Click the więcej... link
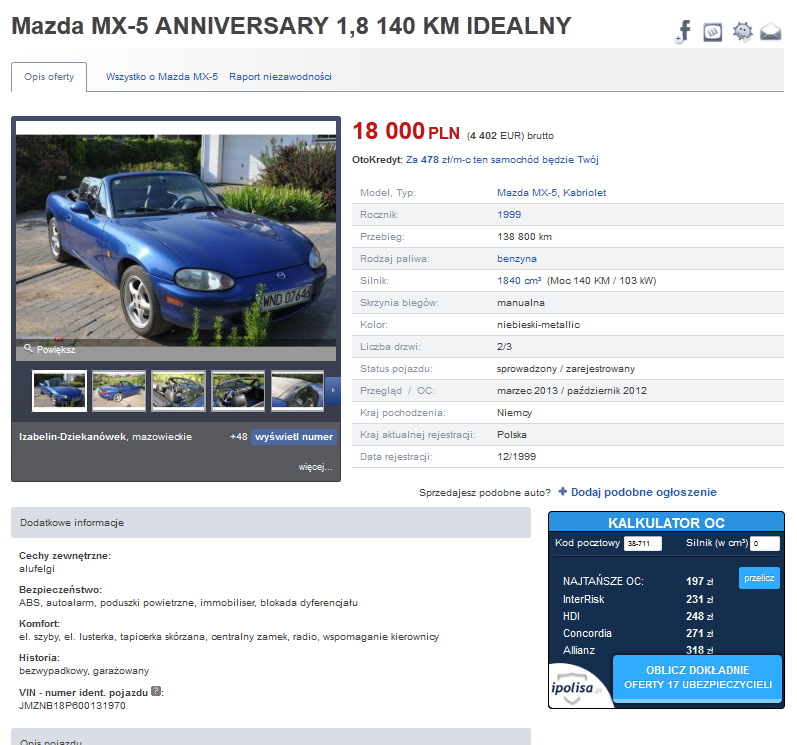 (x=315, y=467)
